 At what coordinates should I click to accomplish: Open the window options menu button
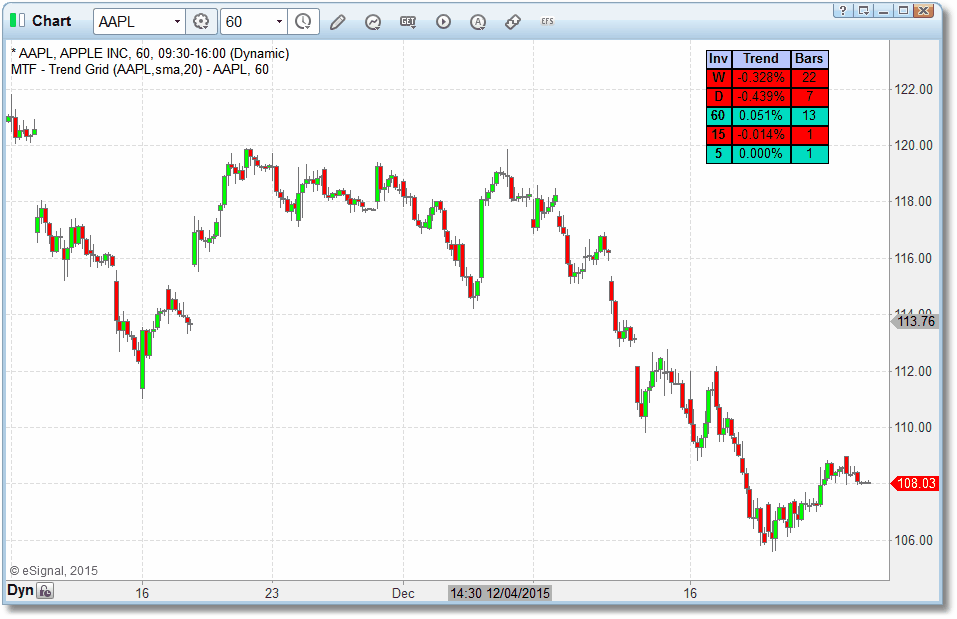coord(864,10)
